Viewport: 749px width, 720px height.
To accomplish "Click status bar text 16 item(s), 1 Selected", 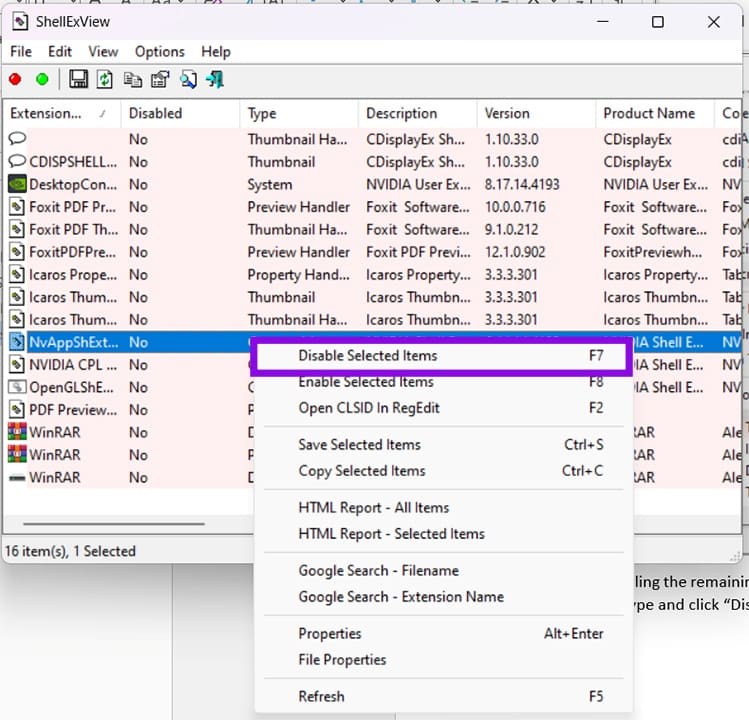I will pyautogui.click(x=70, y=551).
